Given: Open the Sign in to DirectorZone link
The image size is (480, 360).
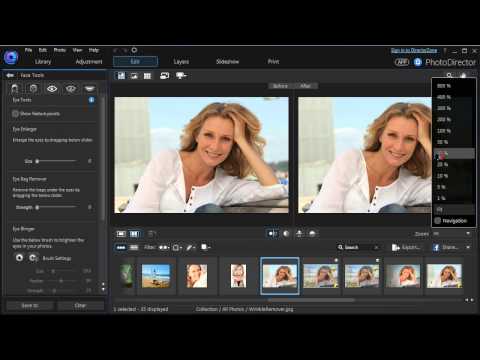Looking at the screenshot, I should click(x=414, y=50).
